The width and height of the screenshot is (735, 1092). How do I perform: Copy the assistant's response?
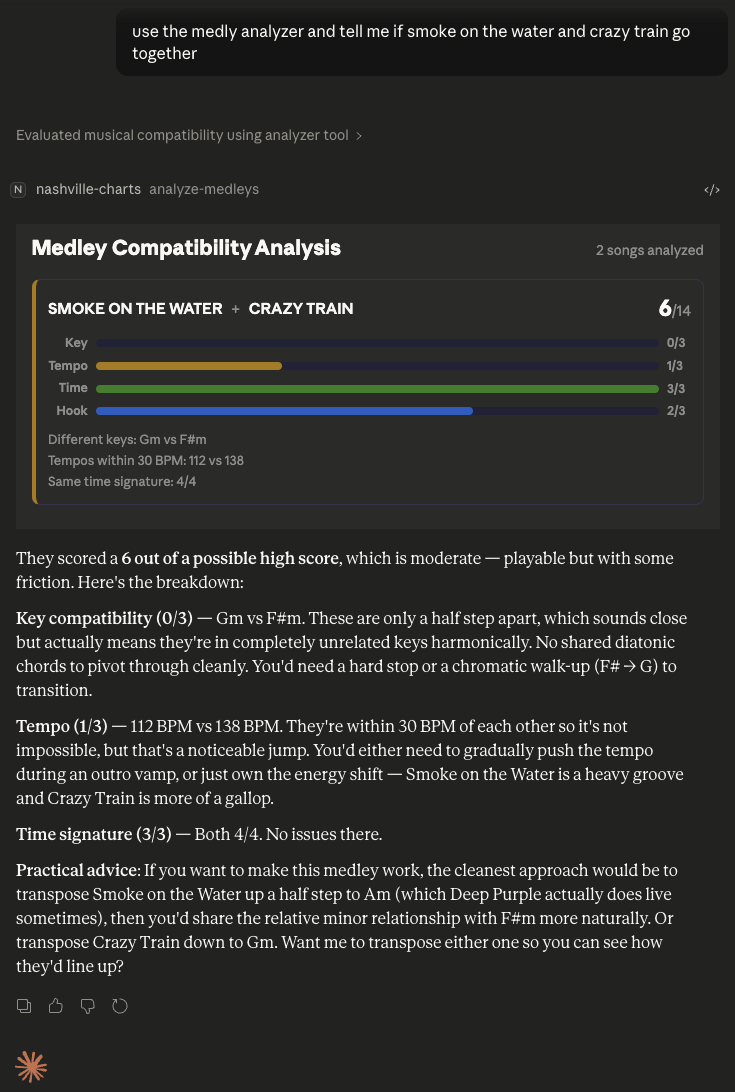[x=23, y=1006]
